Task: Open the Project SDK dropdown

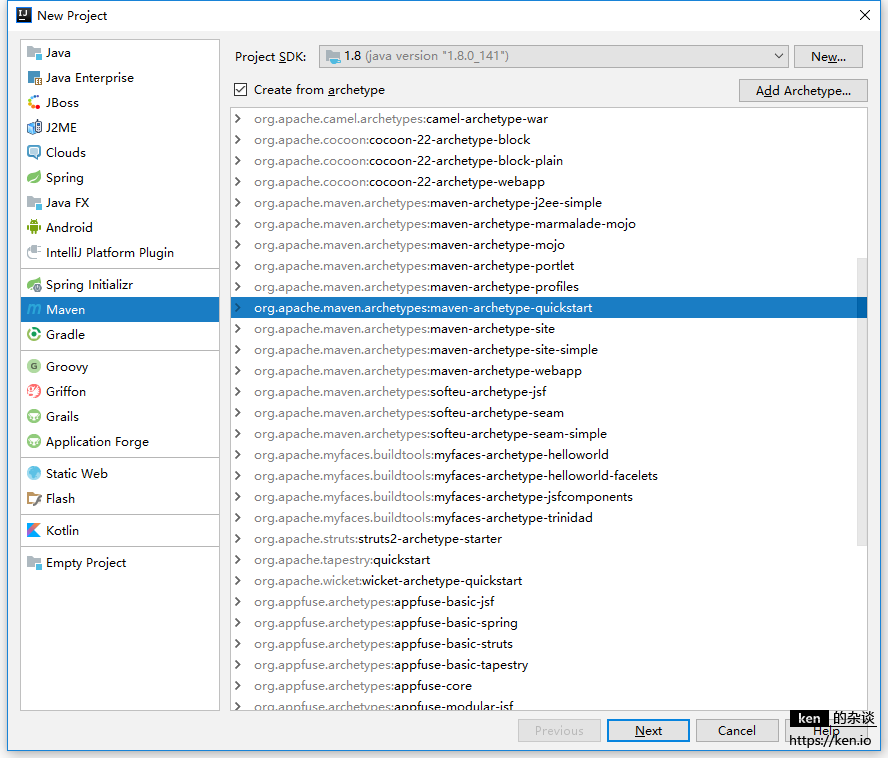Action: (x=553, y=56)
